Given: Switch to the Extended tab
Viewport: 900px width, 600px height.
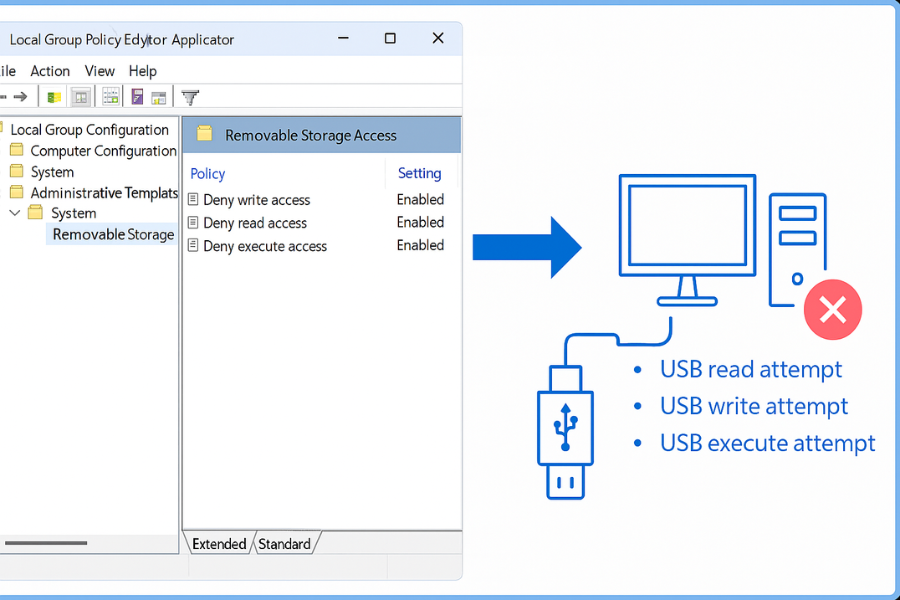Looking at the screenshot, I should point(219,544).
